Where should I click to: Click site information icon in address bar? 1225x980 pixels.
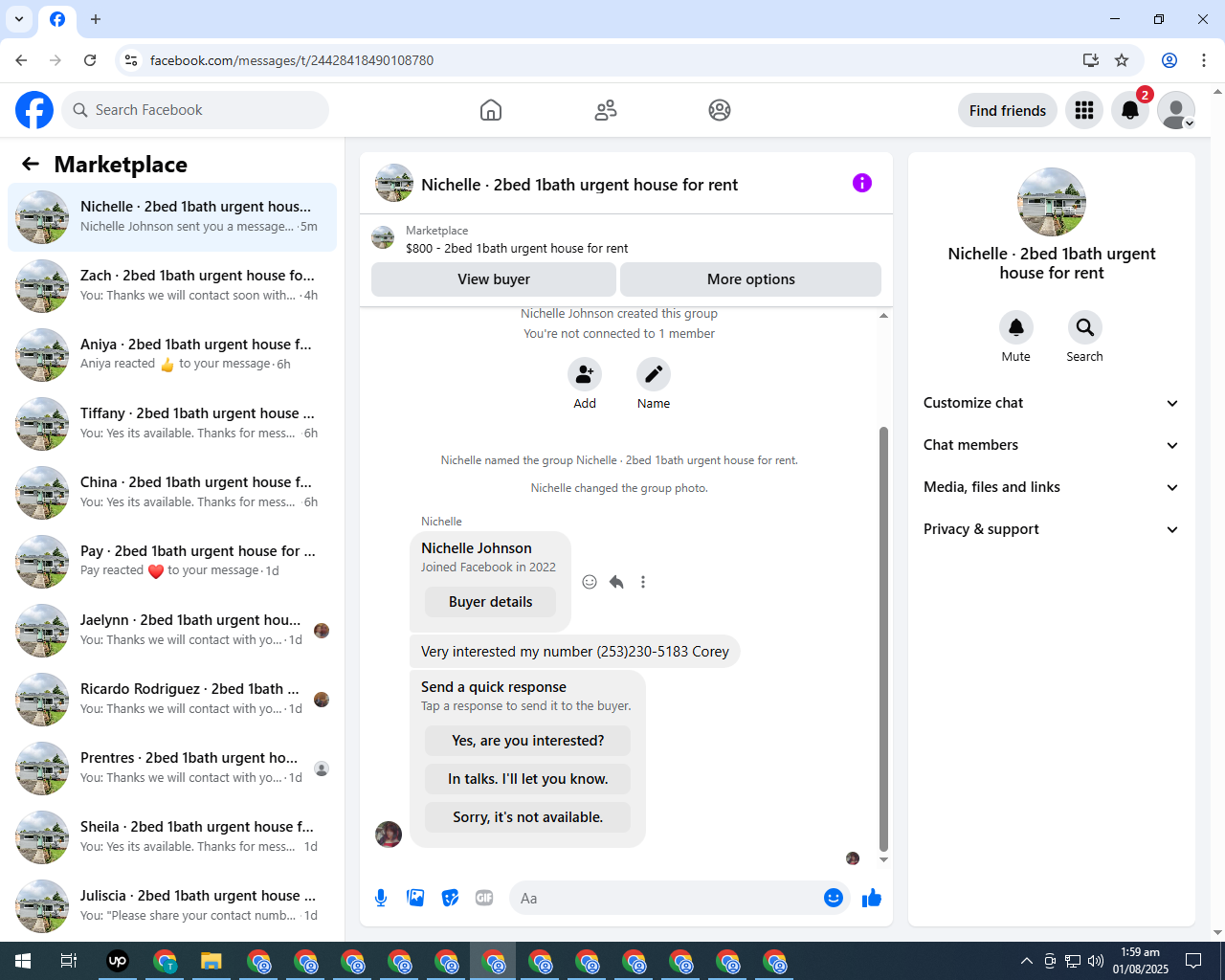[131, 60]
